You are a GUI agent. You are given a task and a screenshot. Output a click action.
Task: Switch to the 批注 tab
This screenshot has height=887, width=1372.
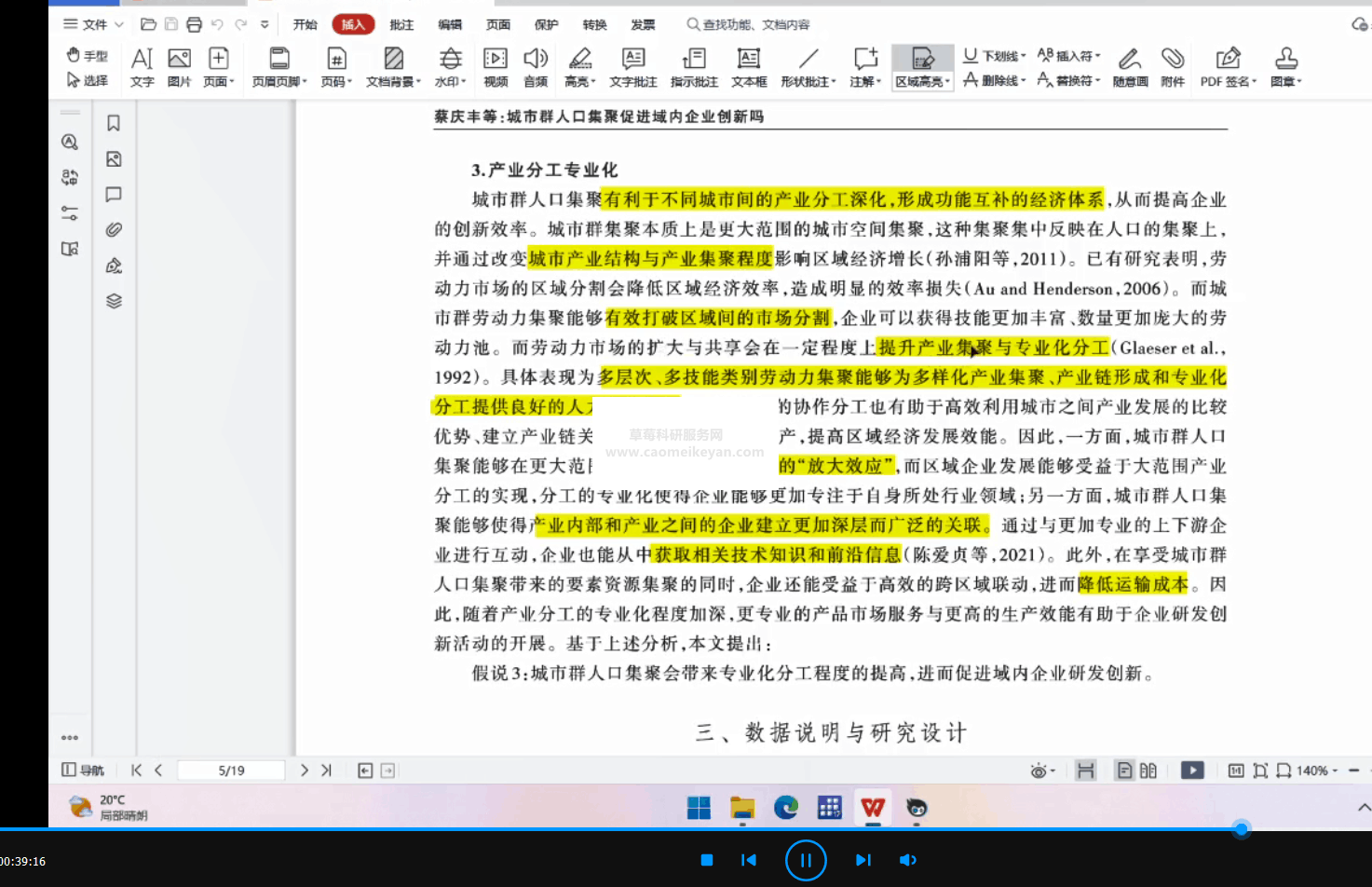[x=401, y=24]
